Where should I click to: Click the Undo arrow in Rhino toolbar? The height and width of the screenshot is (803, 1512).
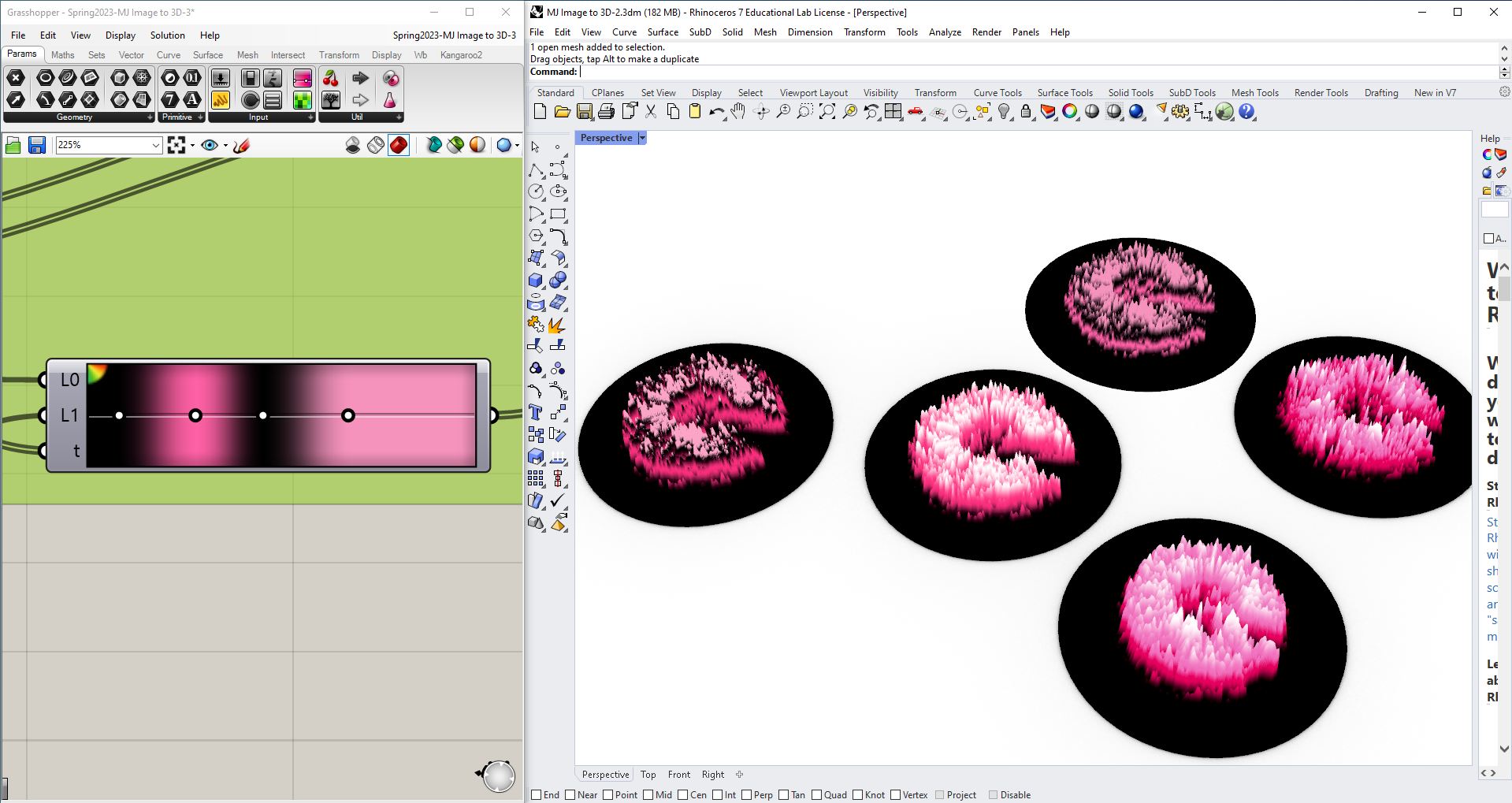pyautogui.click(x=716, y=112)
